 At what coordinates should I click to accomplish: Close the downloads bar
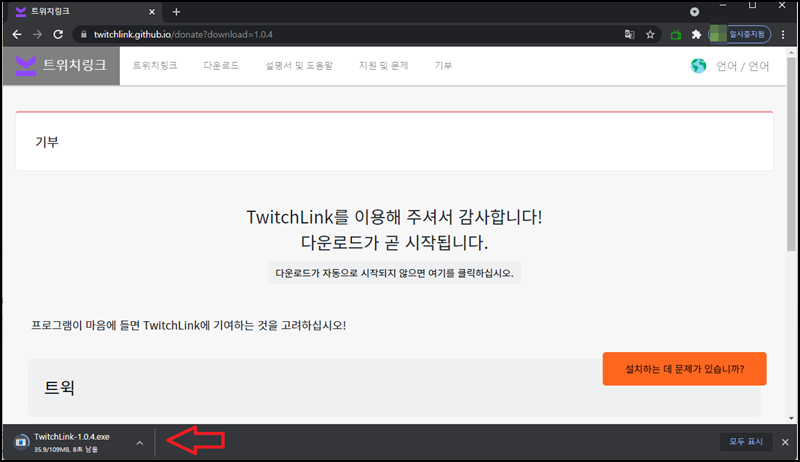pyautogui.click(x=785, y=442)
